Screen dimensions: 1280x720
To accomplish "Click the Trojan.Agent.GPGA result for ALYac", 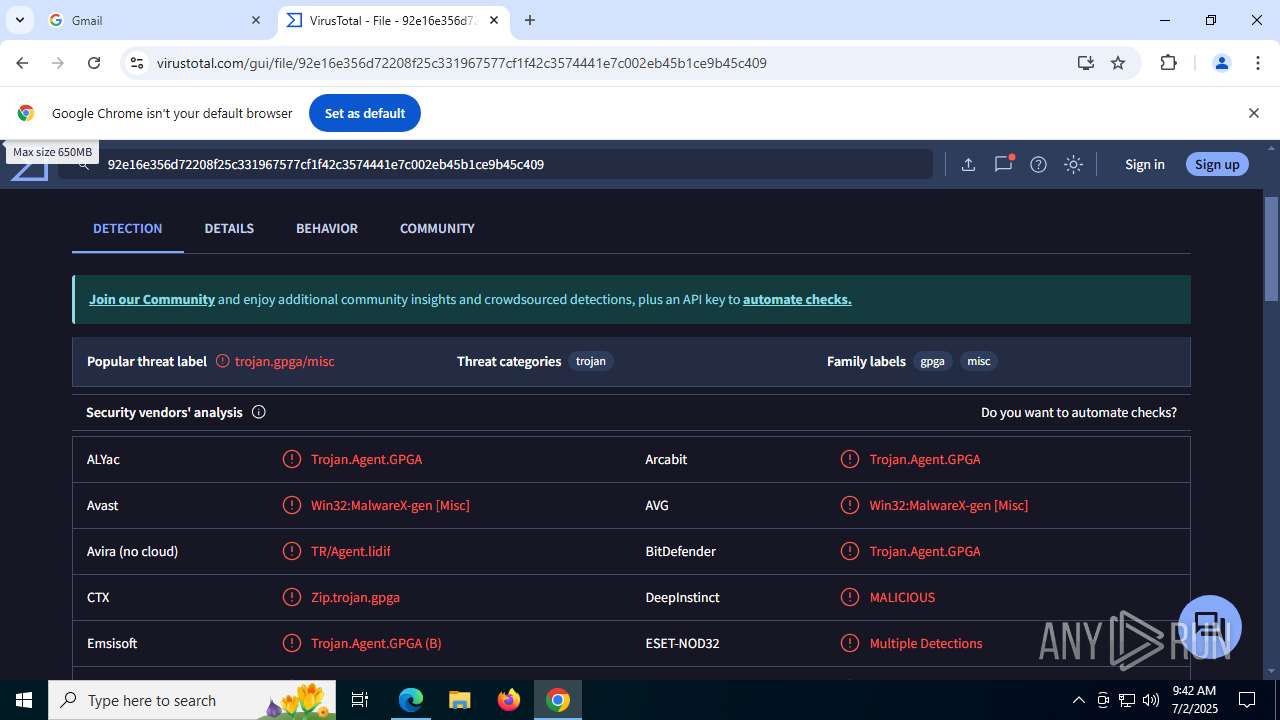I will (x=366, y=459).
